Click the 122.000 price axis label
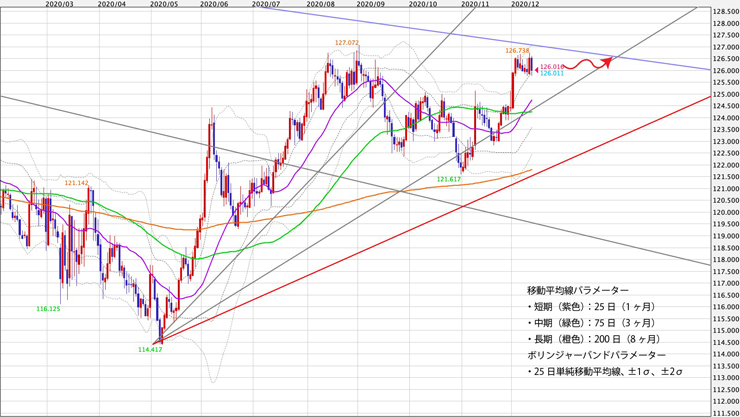This screenshot has width=740, height=417. pos(727,165)
